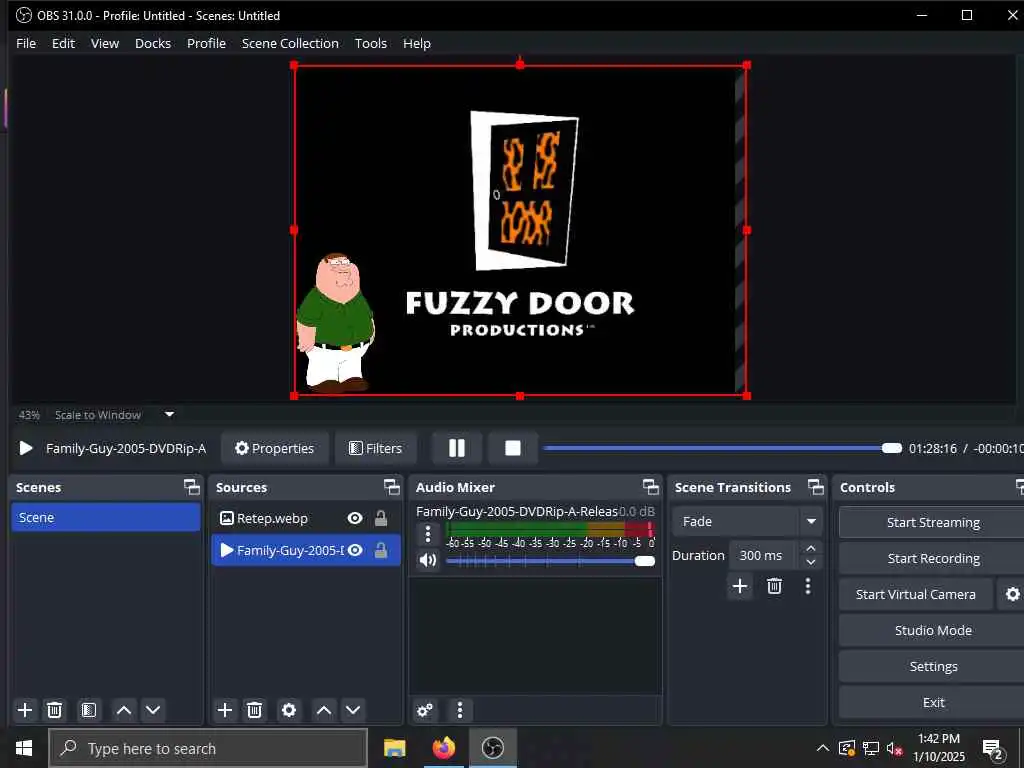This screenshot has width=1024, height=768.
Task: Add a new scene
Action: (x=25, y=710)
